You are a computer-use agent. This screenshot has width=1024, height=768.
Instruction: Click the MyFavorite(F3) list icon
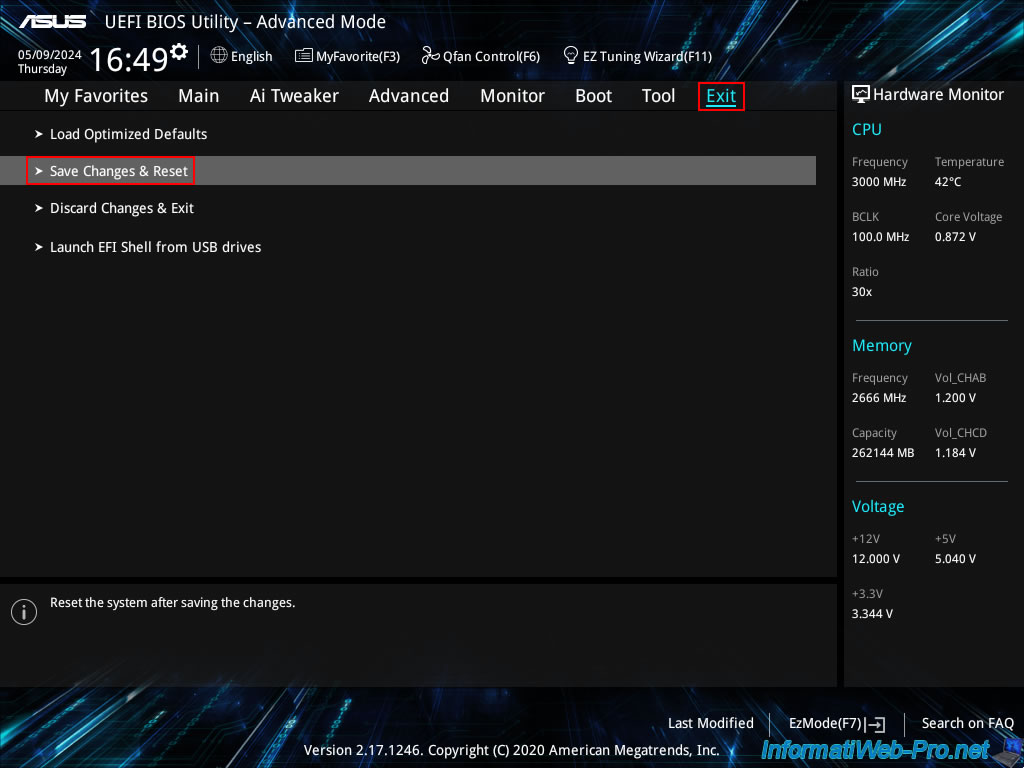304,56
